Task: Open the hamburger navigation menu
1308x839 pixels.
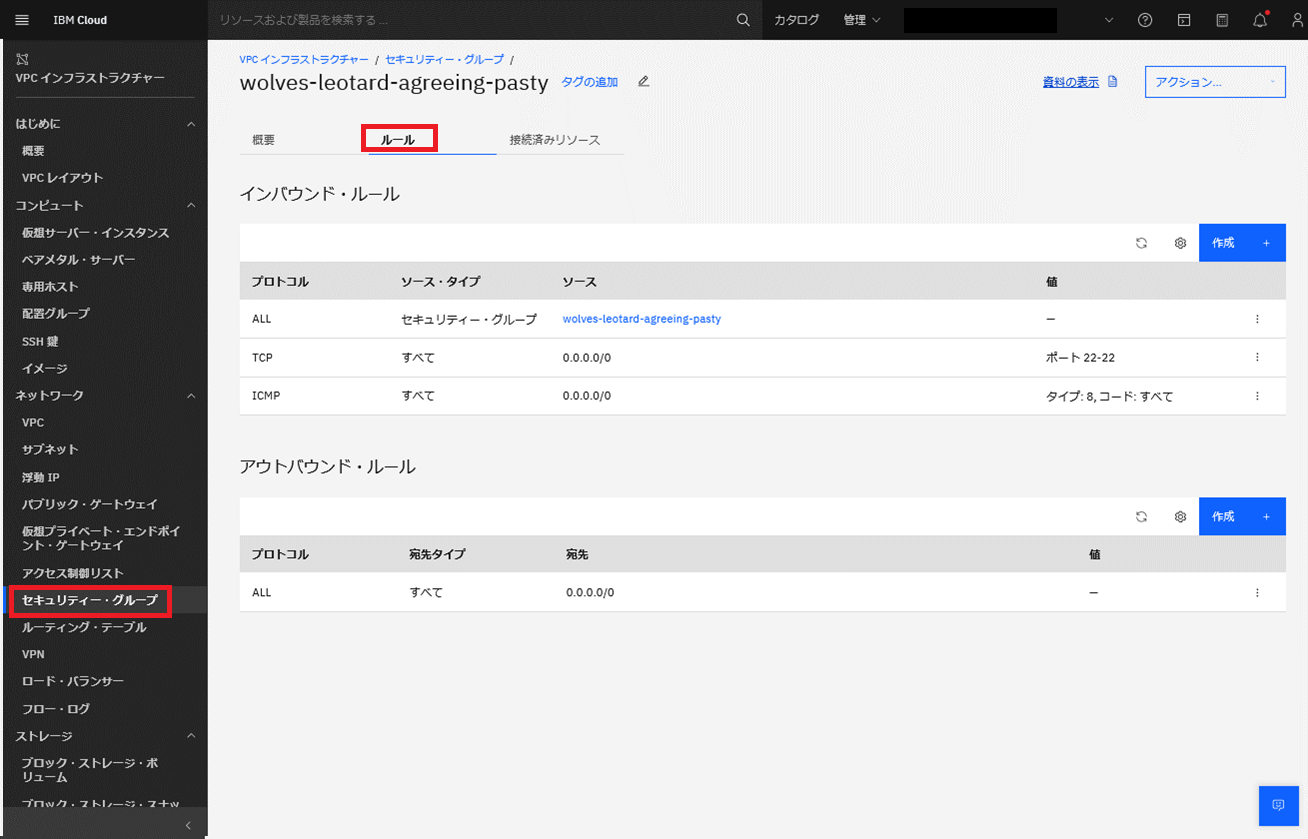Action: (x=22, y=20)
